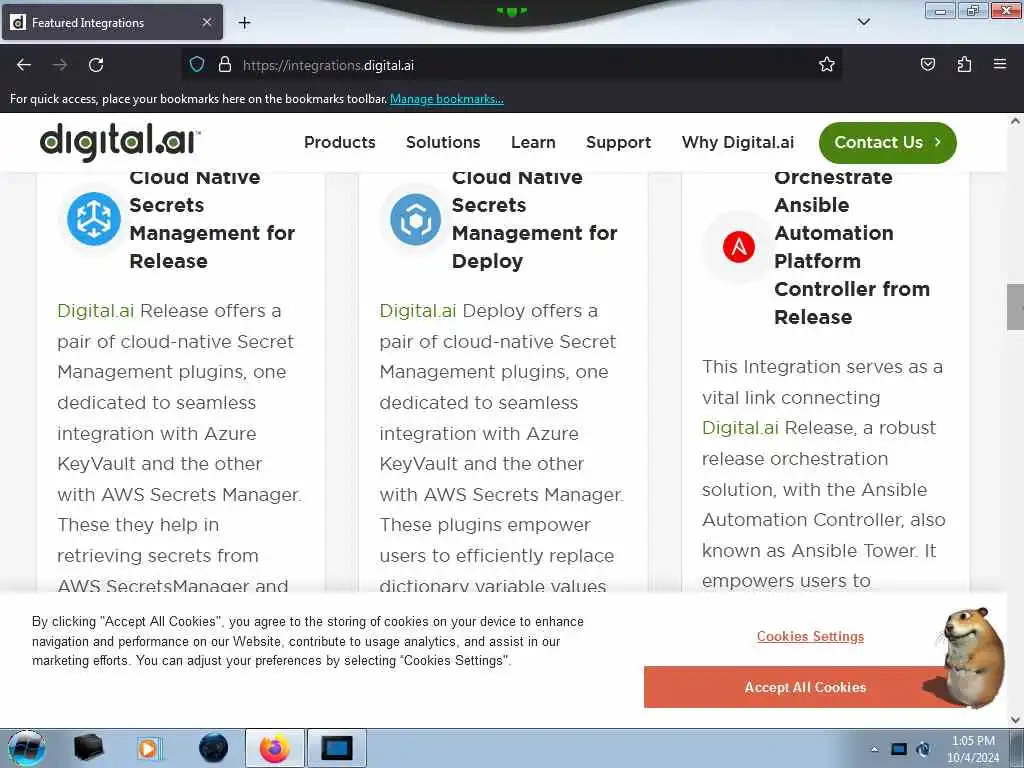Open the Why Digital.ai menu

pyautogui.click(x=738, y=142)
